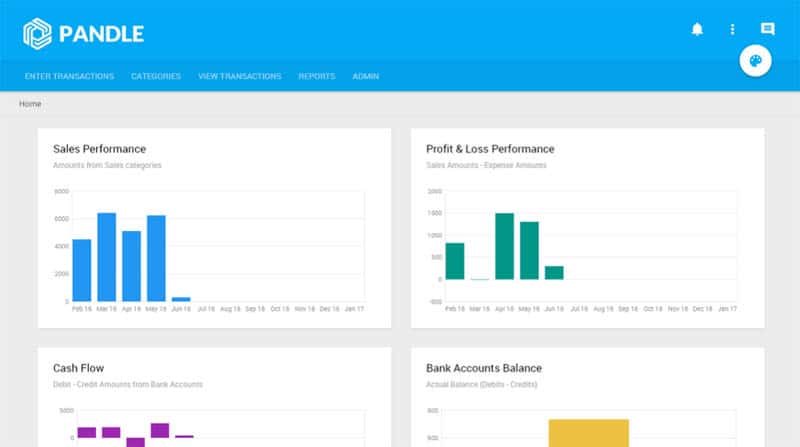Select the May 16 bar in Sales Performance
This screenshot has height=447, width=800.
pos(156,258)
